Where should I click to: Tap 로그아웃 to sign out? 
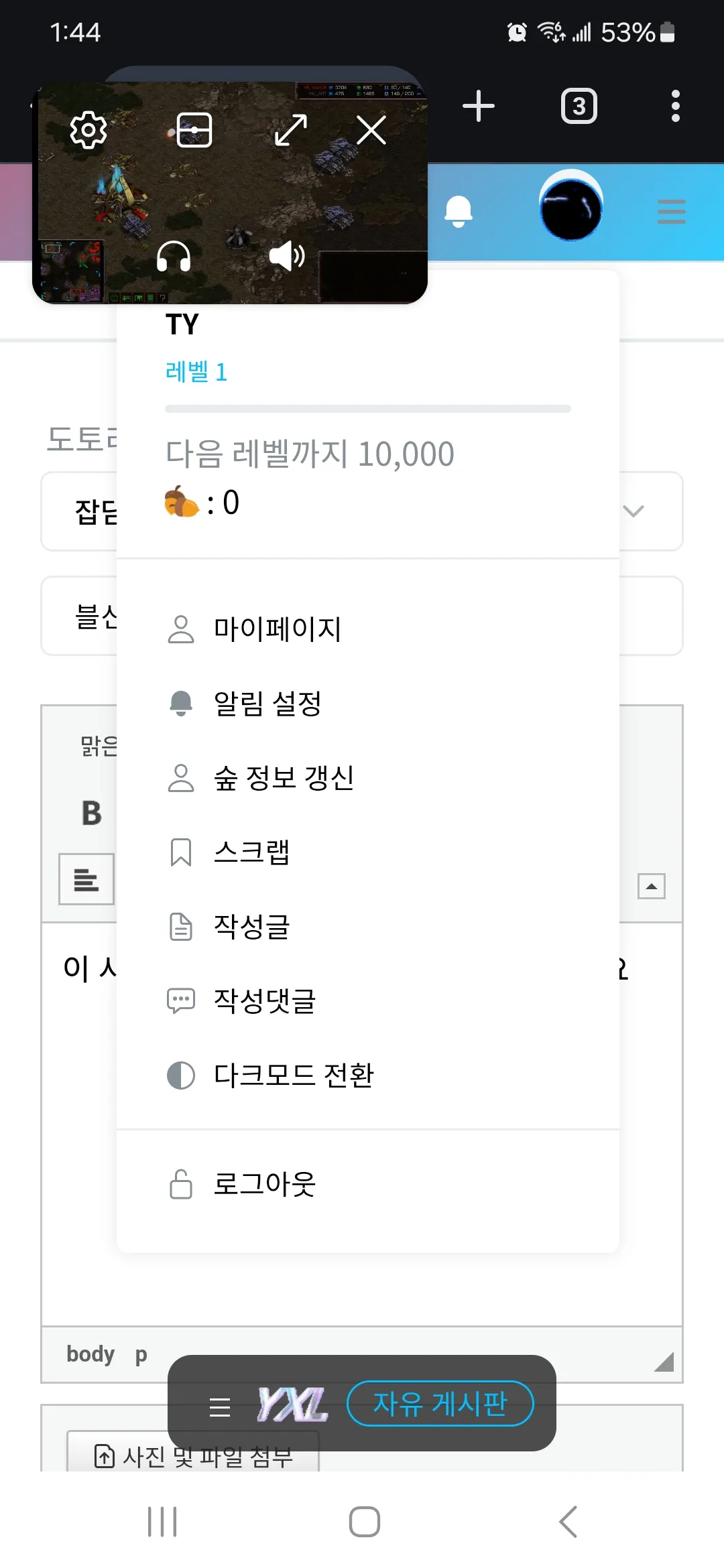tap(264, 1184)
